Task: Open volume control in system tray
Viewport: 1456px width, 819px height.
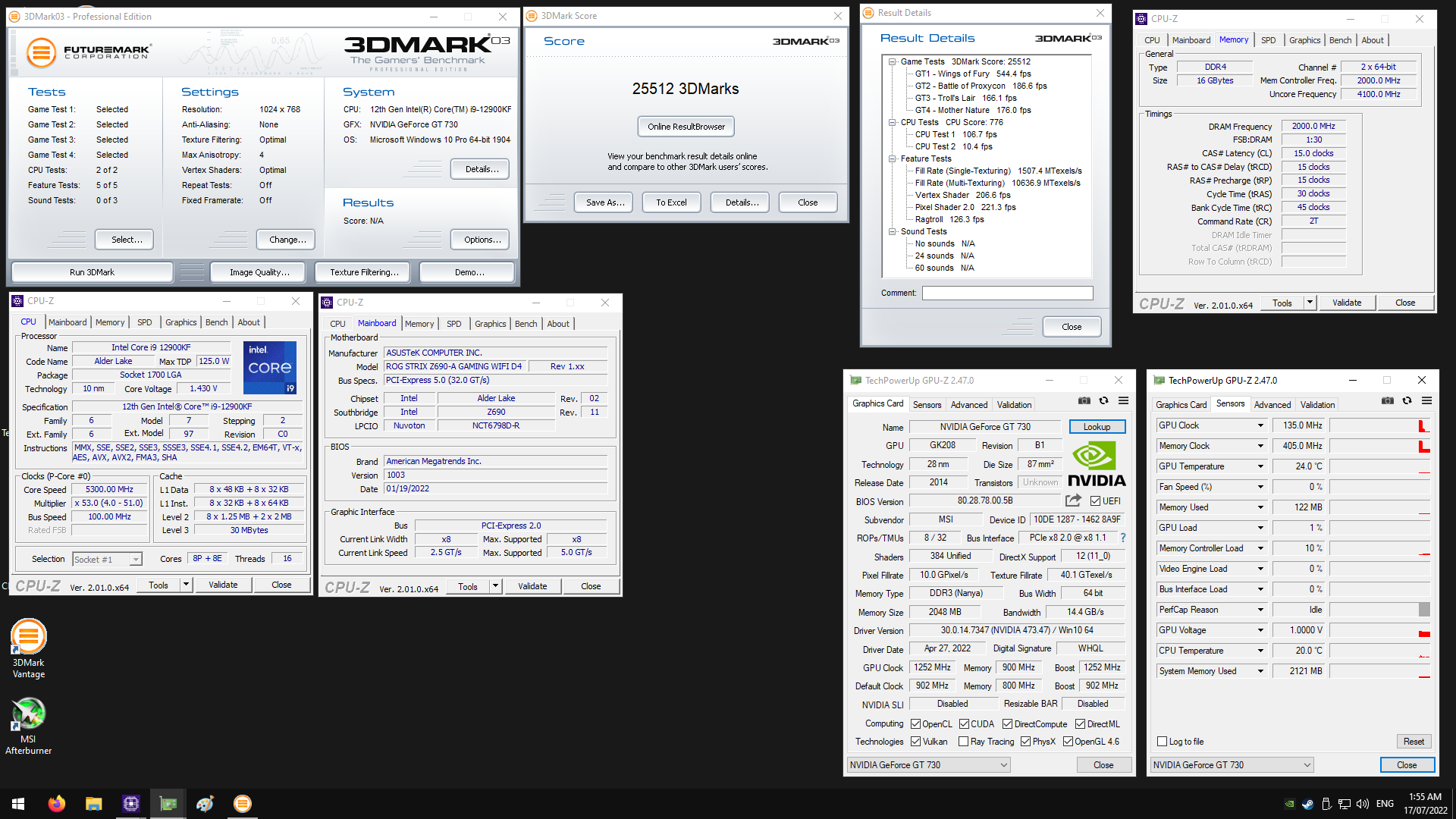Action: 1362,804
